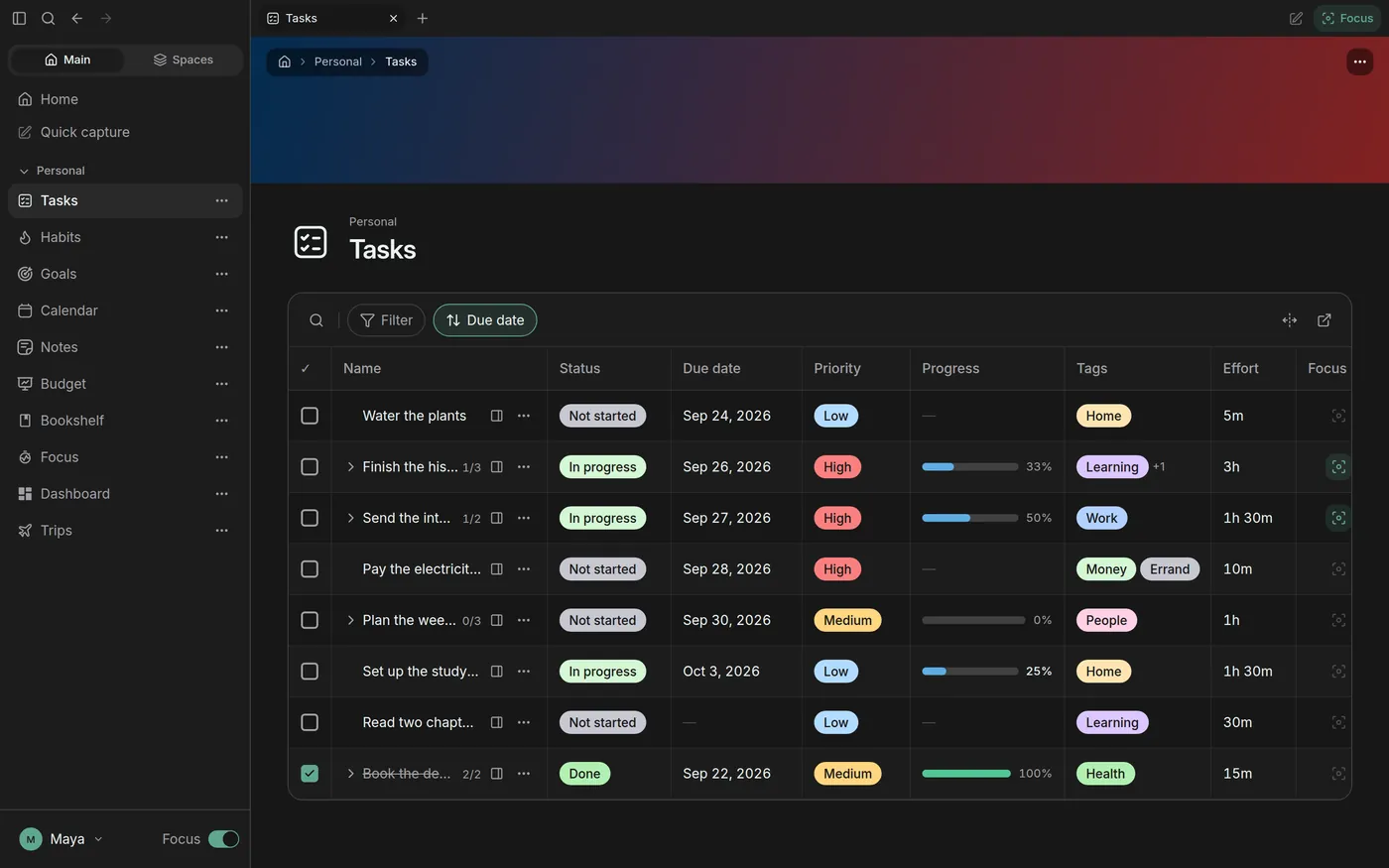Click the 33% progress bar
The image size is (1389, 868).
point(970,467)
